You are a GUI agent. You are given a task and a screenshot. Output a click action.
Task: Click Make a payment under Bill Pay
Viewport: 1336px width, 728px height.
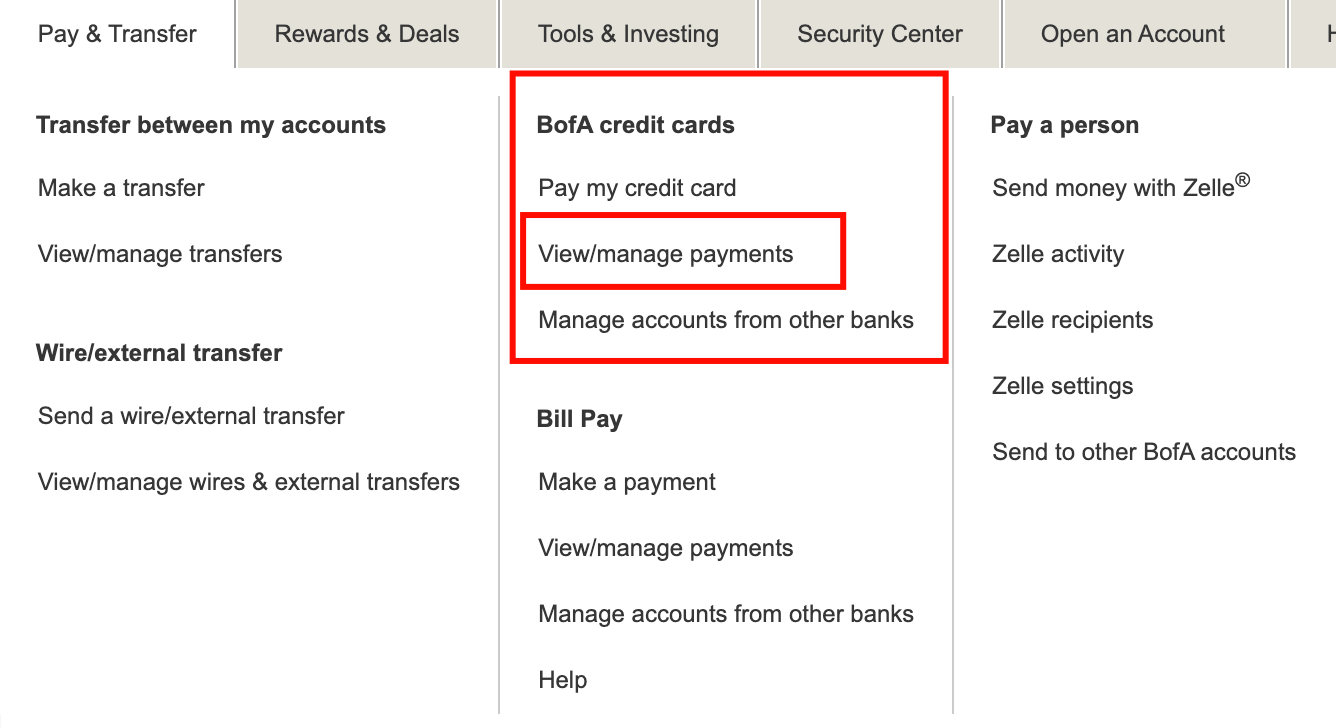pos(627,482)
